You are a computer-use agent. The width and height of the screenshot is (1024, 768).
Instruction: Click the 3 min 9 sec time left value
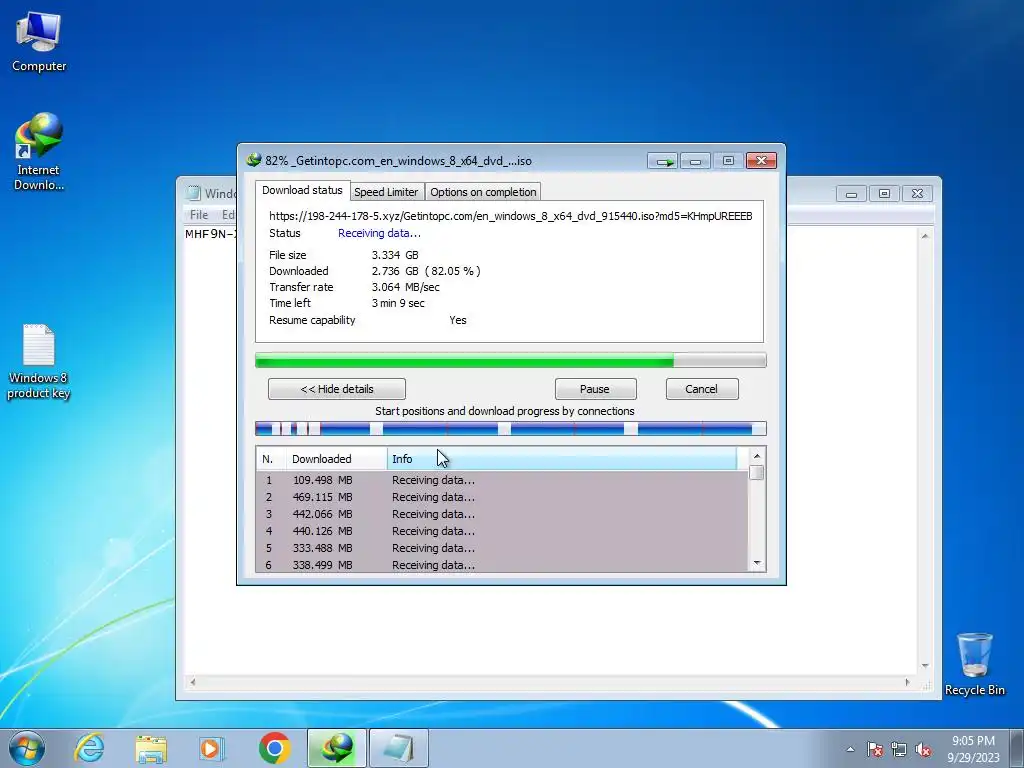coord(398,303)
